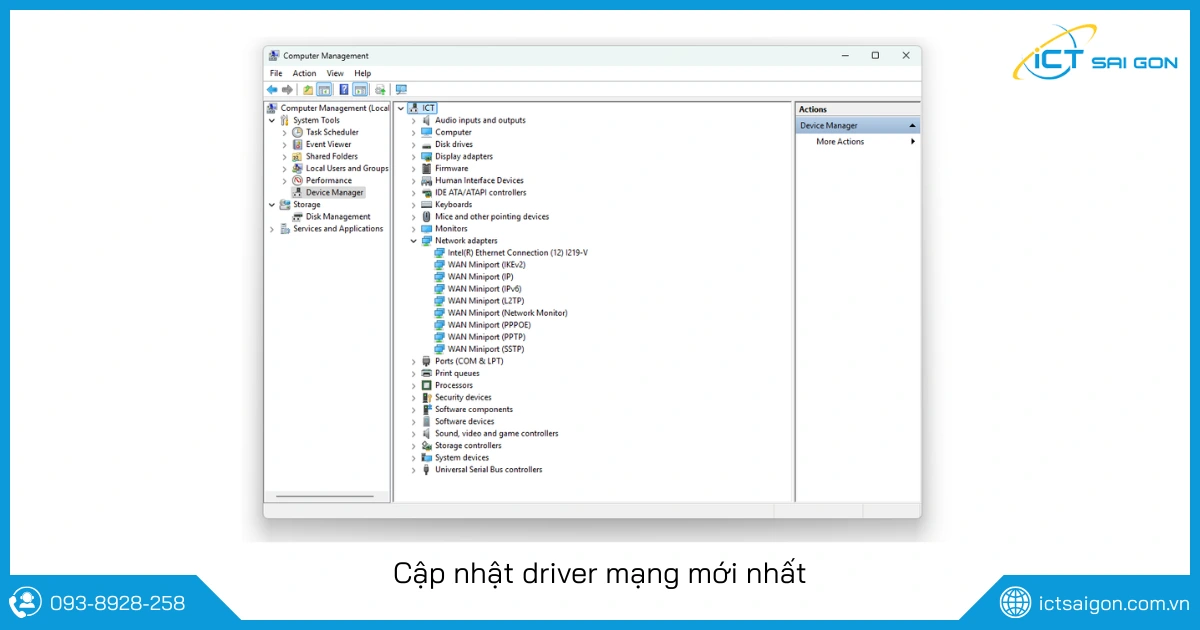Toggle the Show/Hide Console Tree toolbar icon

coord(324,89)
